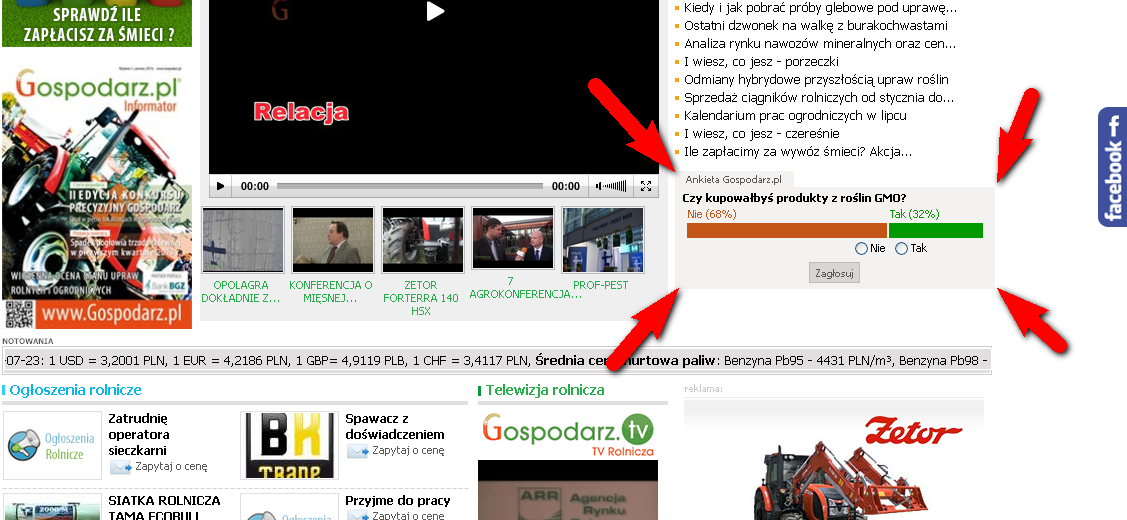
Task: Open article Sprzedaż ciągników rolniczych od stycznia
Action: [819, 97]
